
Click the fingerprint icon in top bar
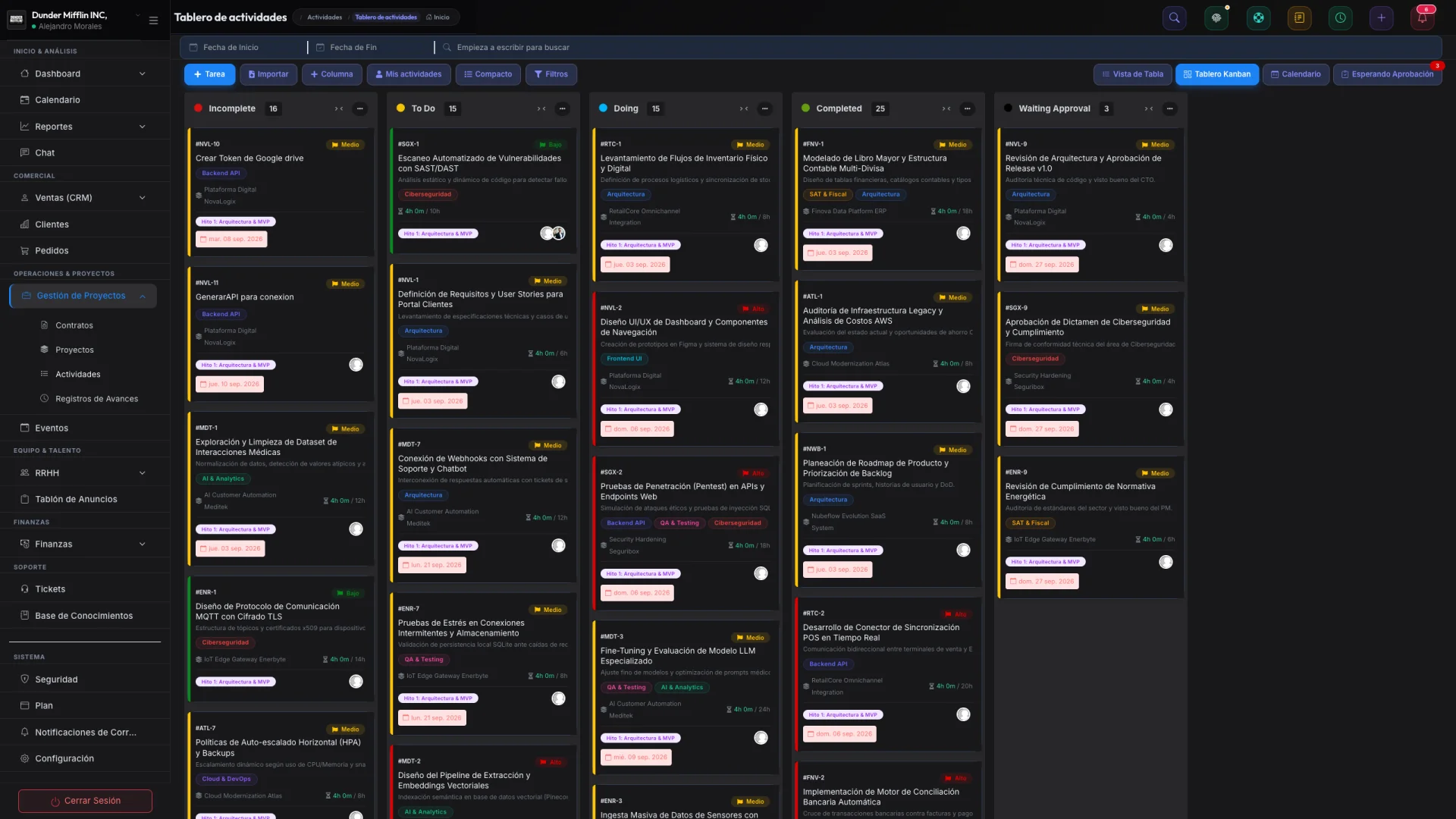[1216, 18]
